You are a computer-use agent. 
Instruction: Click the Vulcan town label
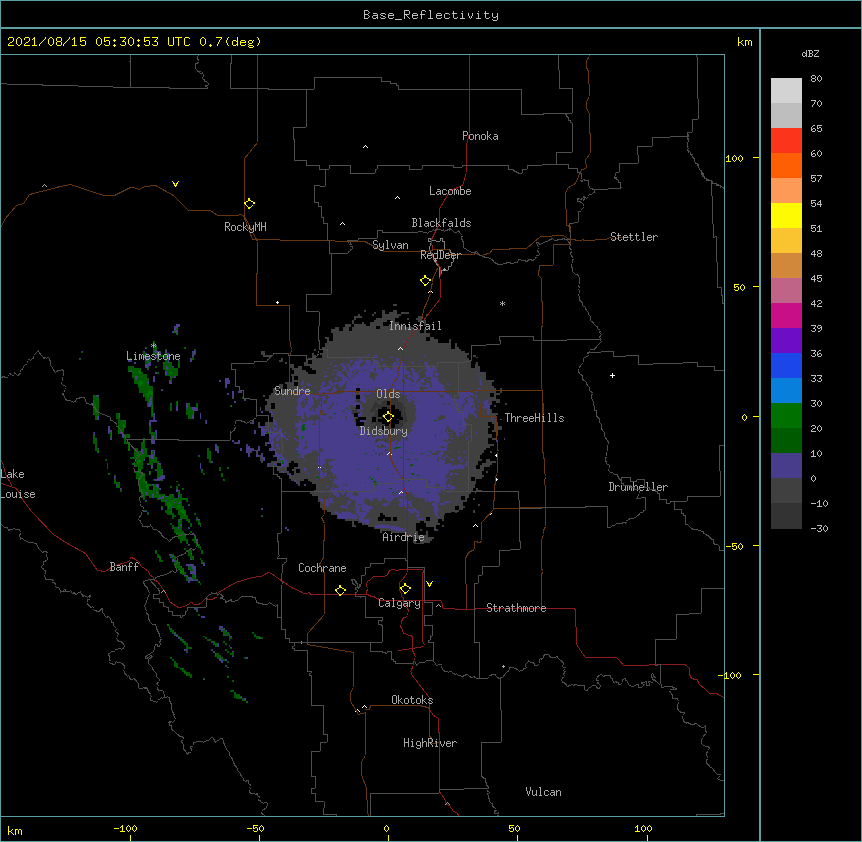click(543, 792)
